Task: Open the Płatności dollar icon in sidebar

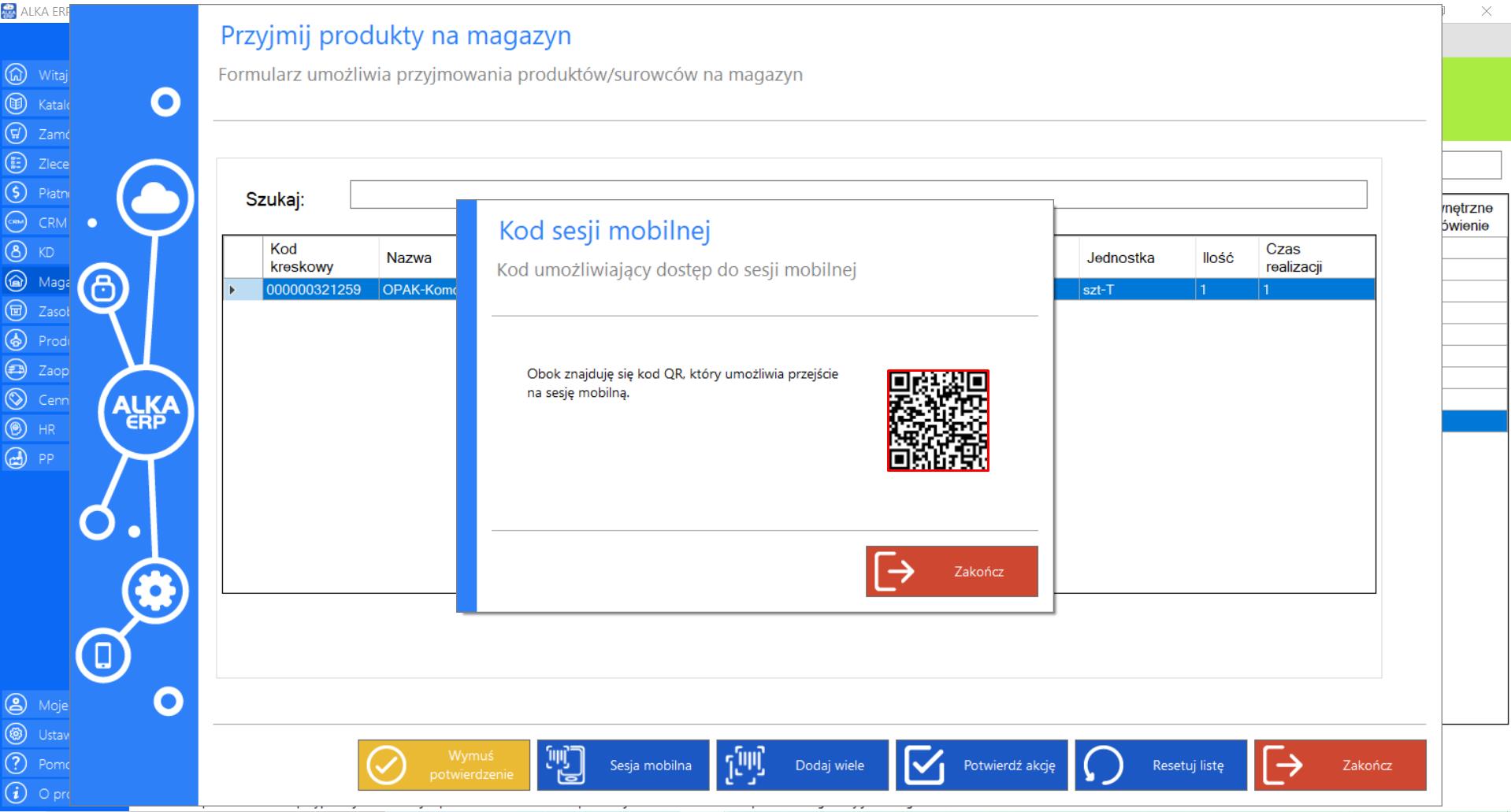Action: 16,192
